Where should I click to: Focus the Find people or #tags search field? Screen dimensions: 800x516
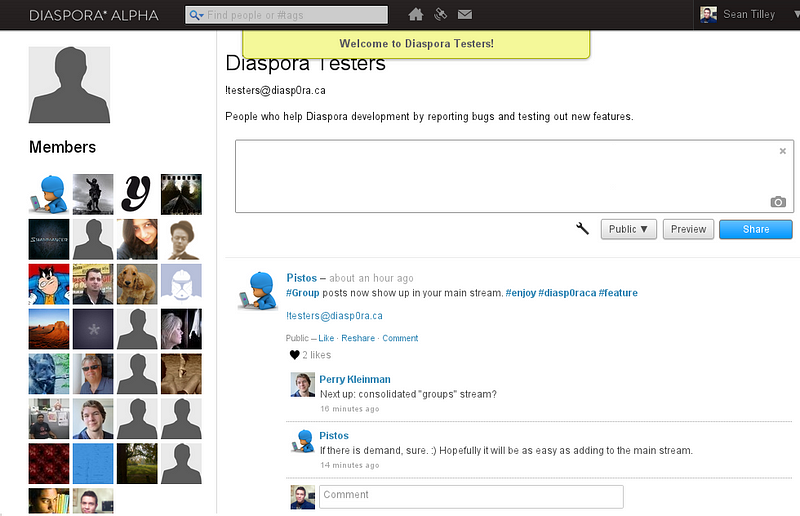pyautogui.click(x=286, y=15)
